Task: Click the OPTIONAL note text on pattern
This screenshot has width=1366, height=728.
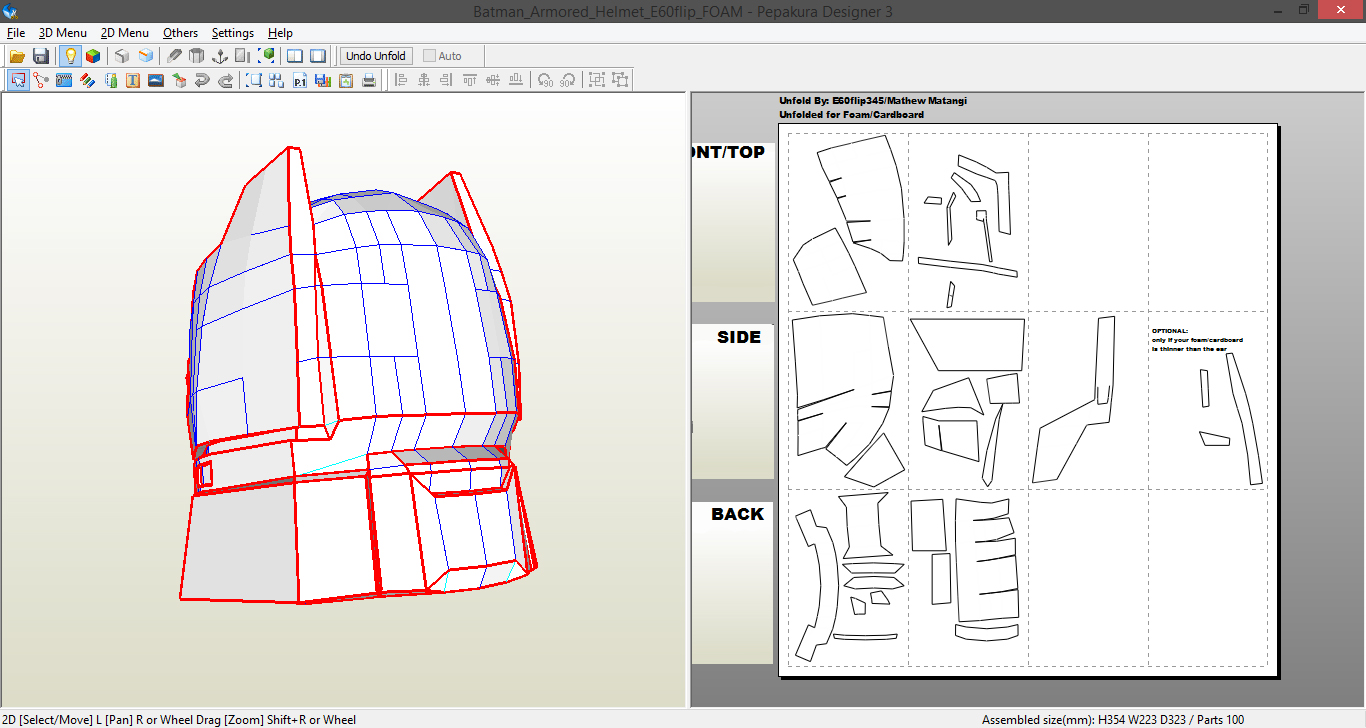Action: click(1197, 340)
